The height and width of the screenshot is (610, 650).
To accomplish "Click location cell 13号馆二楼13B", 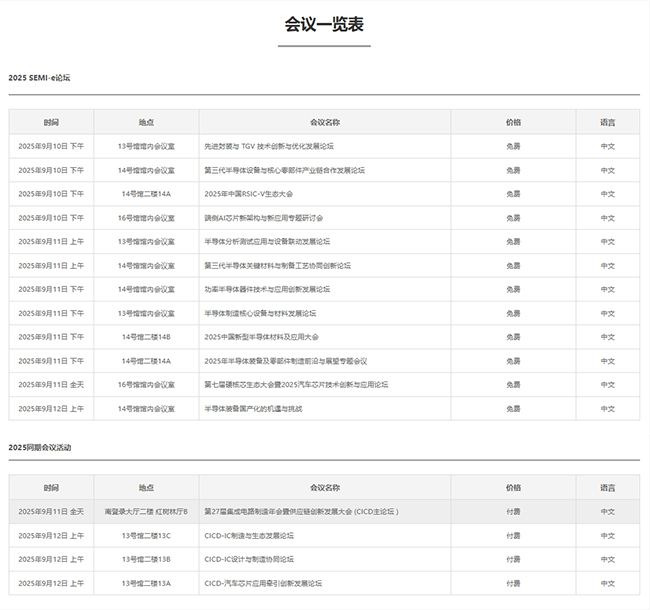I will [146, 559].
